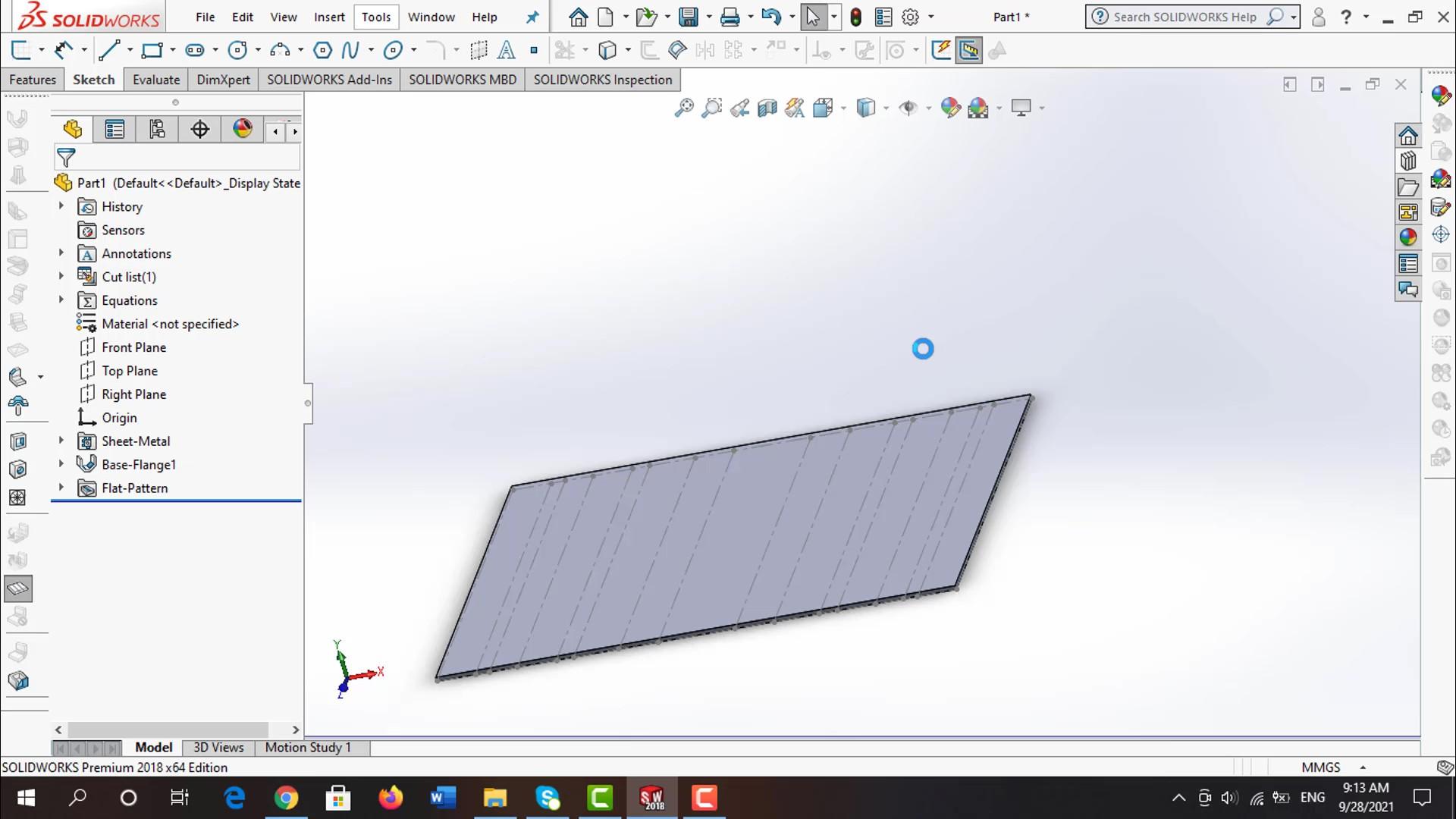Select the Line sketch tool

(111, 50)
